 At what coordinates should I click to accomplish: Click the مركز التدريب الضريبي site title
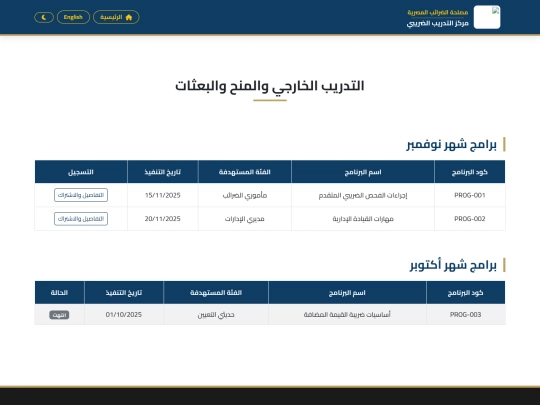[x=437, y=23]
